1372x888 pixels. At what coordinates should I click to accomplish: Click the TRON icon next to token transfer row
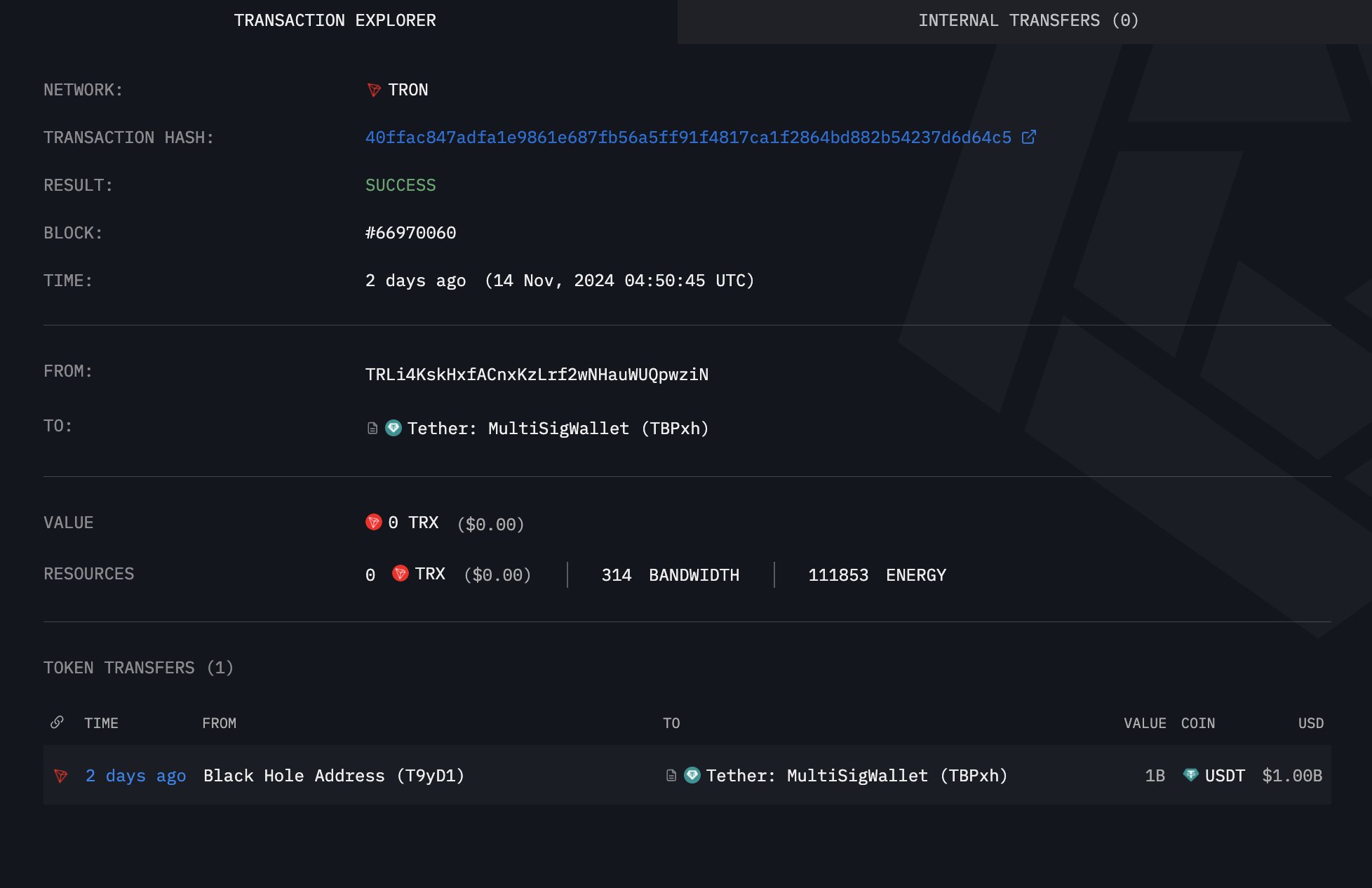[62, 775]
